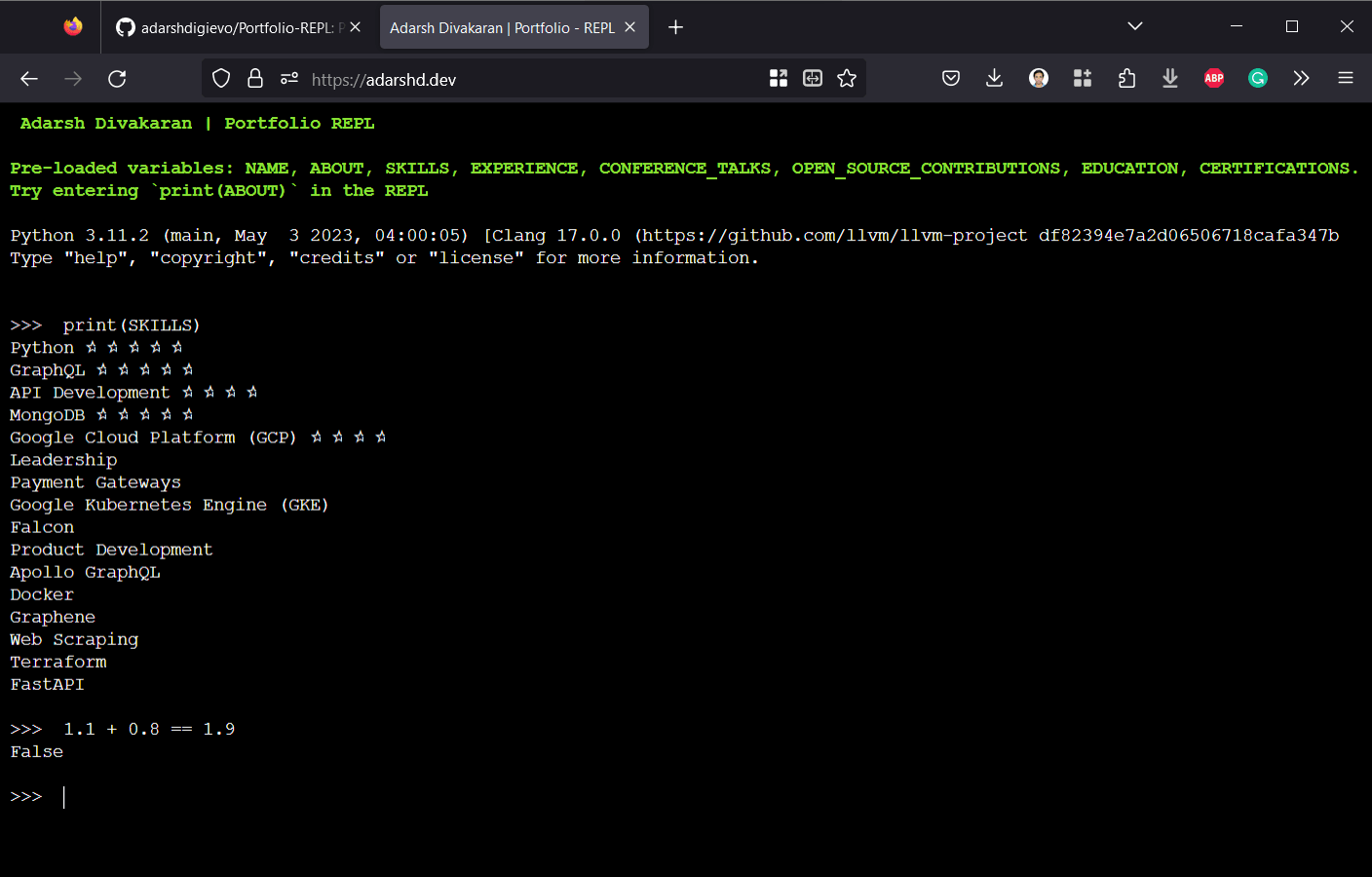Click the 'False' output line
The width and height of the screenshot is (1372, 877).
tap(36, 751)
